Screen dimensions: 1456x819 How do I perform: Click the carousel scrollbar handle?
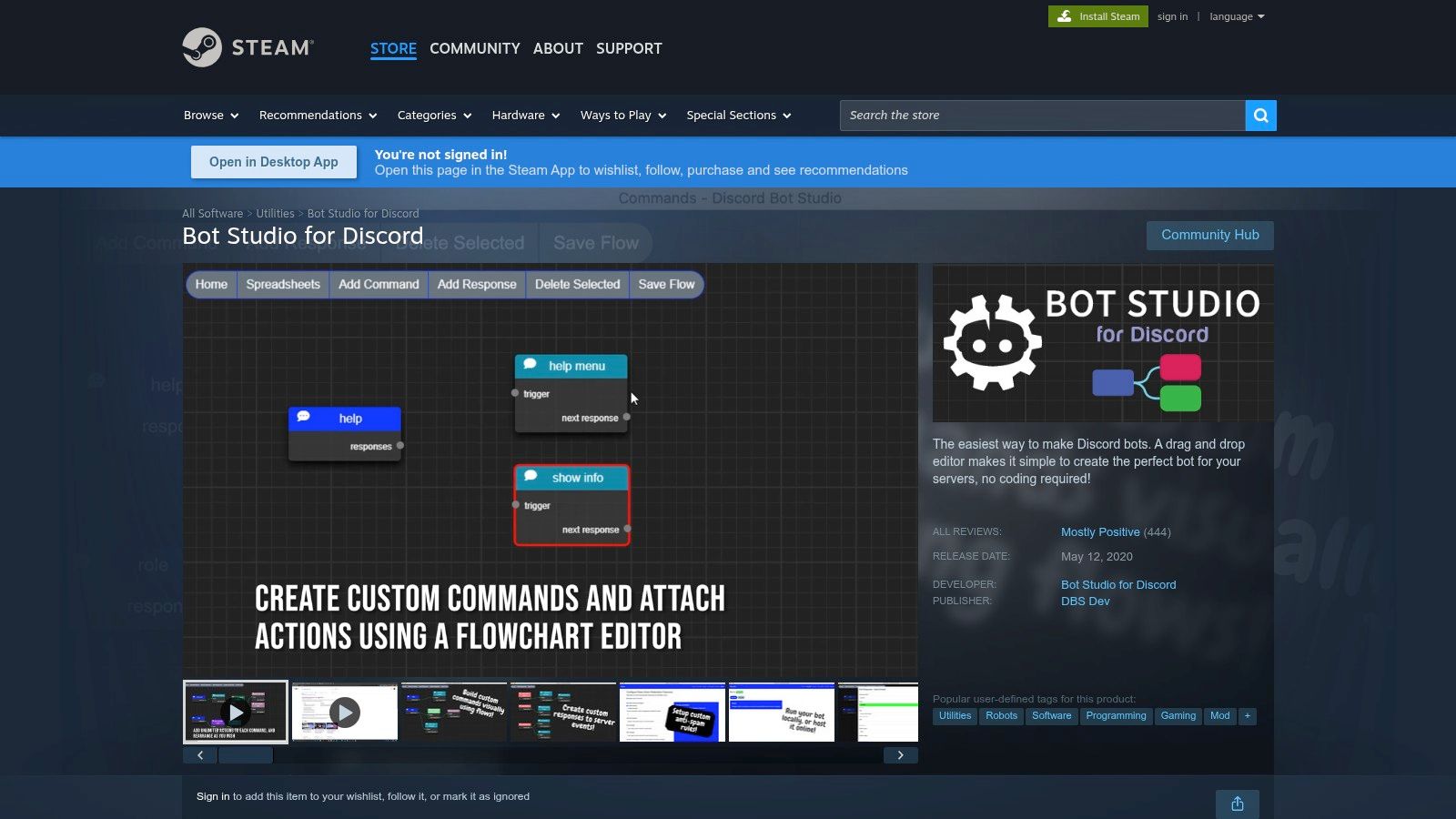[246, 755]
